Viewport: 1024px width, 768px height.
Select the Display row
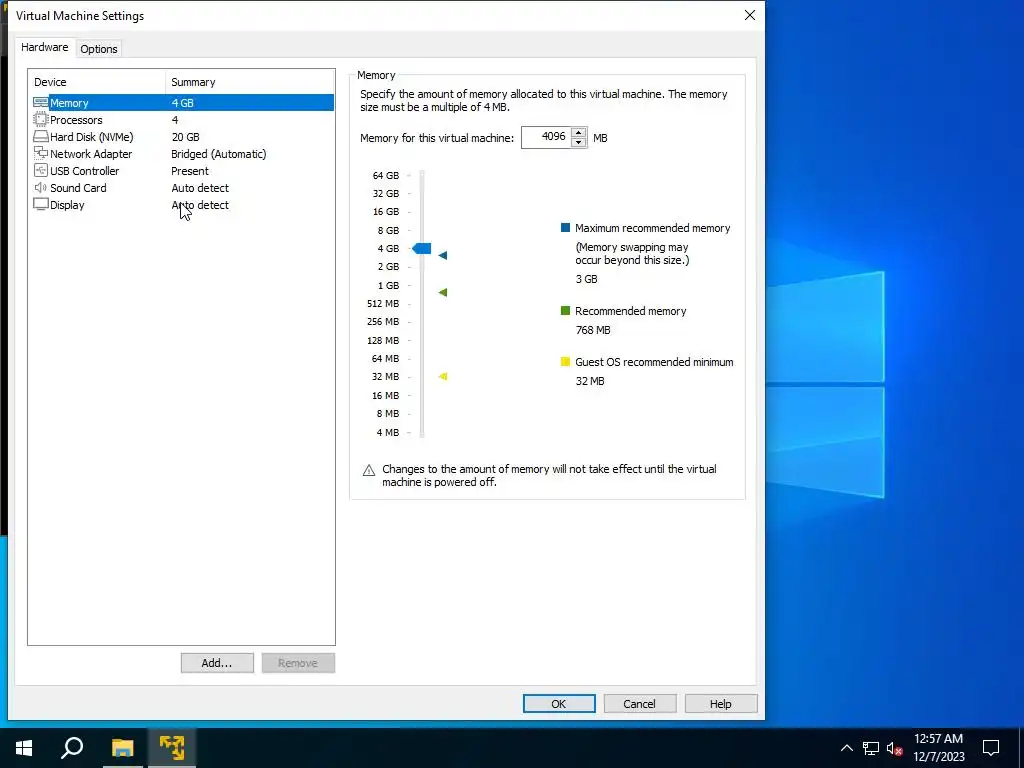182,204
